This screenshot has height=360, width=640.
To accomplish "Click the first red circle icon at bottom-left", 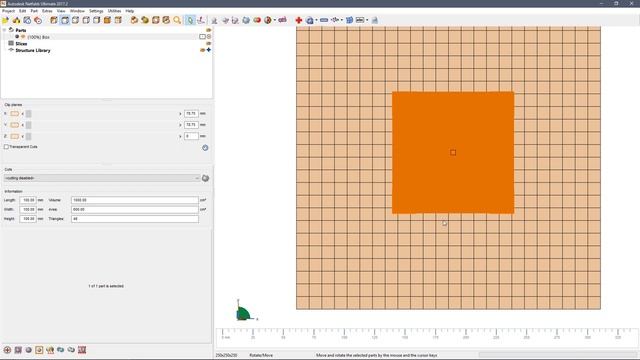I will point(7,350).
